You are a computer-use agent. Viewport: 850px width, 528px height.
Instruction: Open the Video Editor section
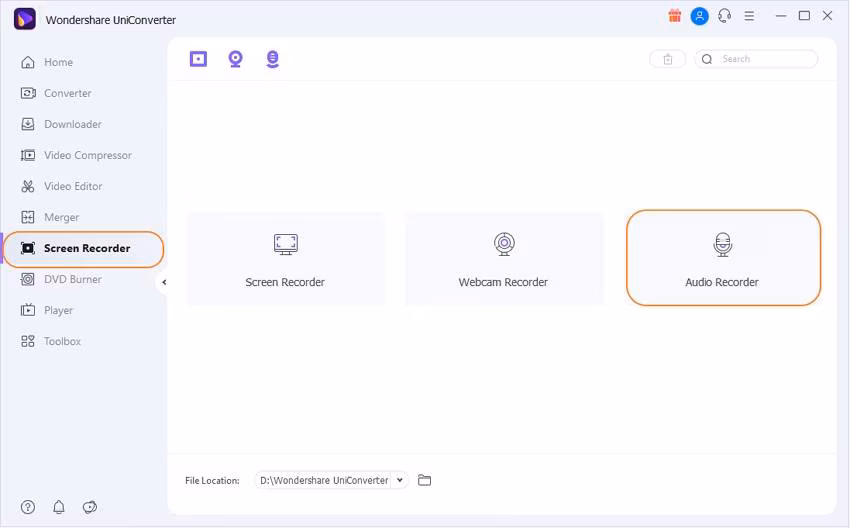coord(61,186)
